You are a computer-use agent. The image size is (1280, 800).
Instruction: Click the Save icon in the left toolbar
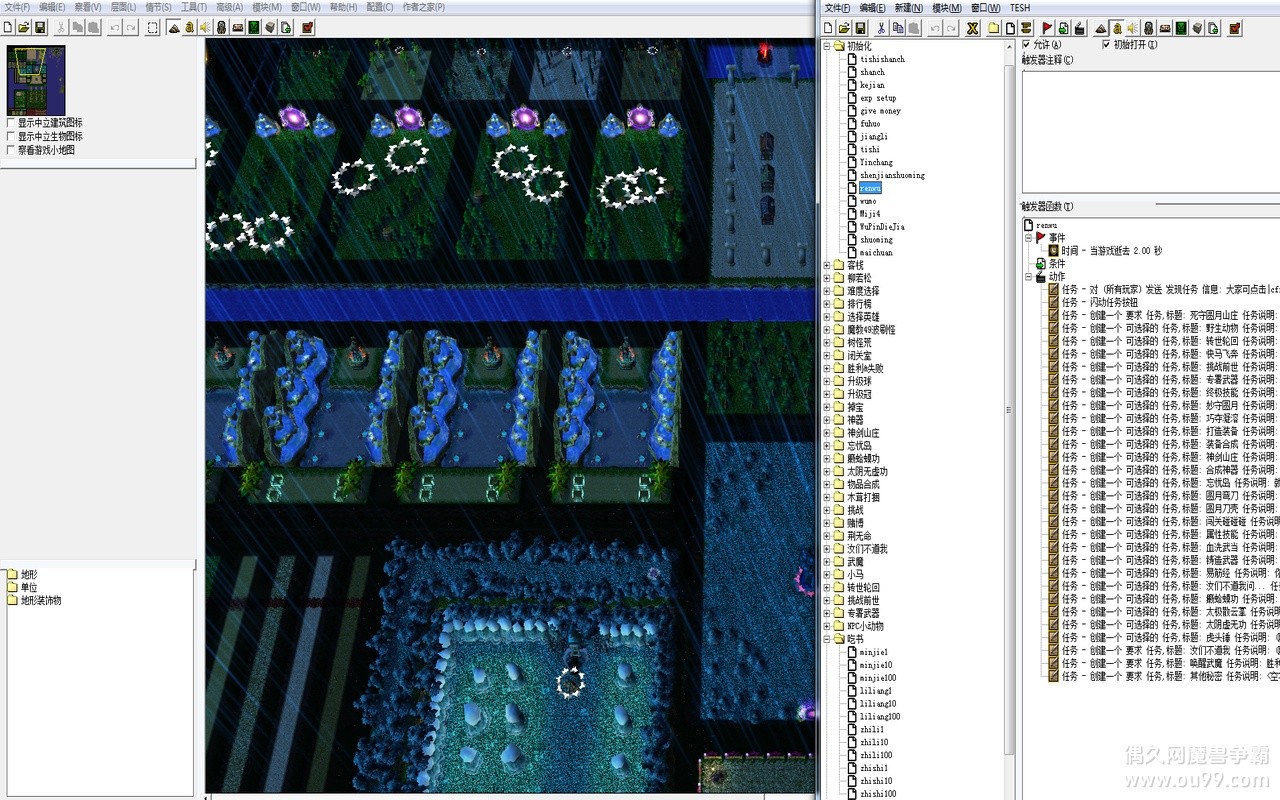tap(40, 28)
